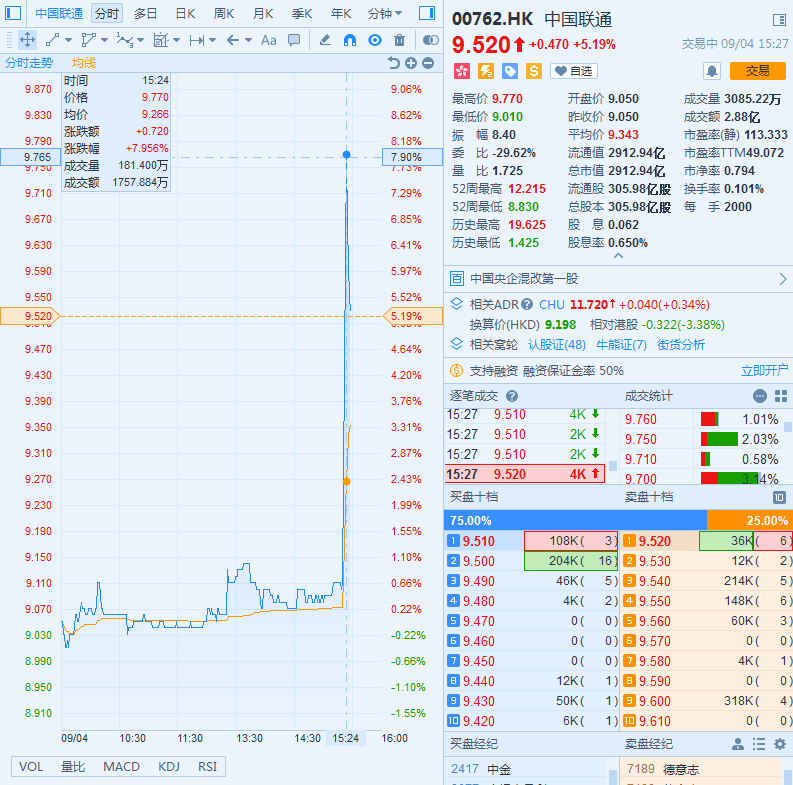Switch to 分时 intraday tab
The height and width of the screenshot is (785, 793).
click(107, 13)
